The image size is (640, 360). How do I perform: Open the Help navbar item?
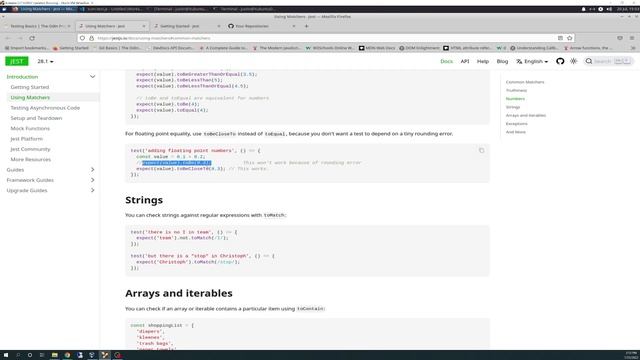(x=483, y=61)
